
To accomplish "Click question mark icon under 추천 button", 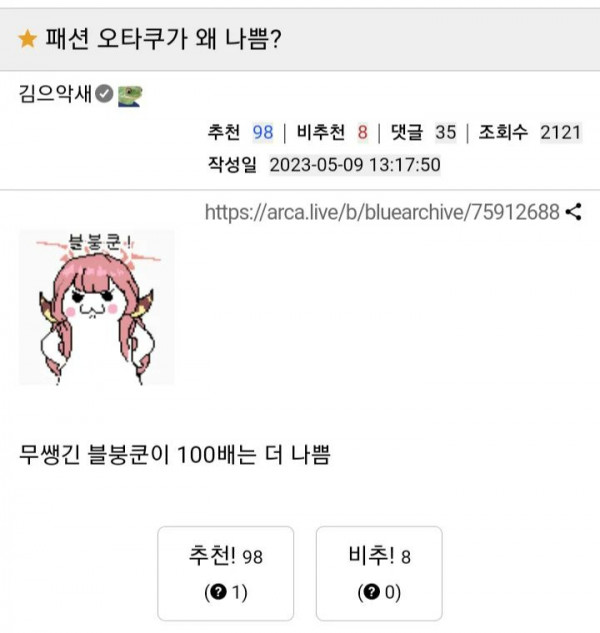I will pos(218,592).
